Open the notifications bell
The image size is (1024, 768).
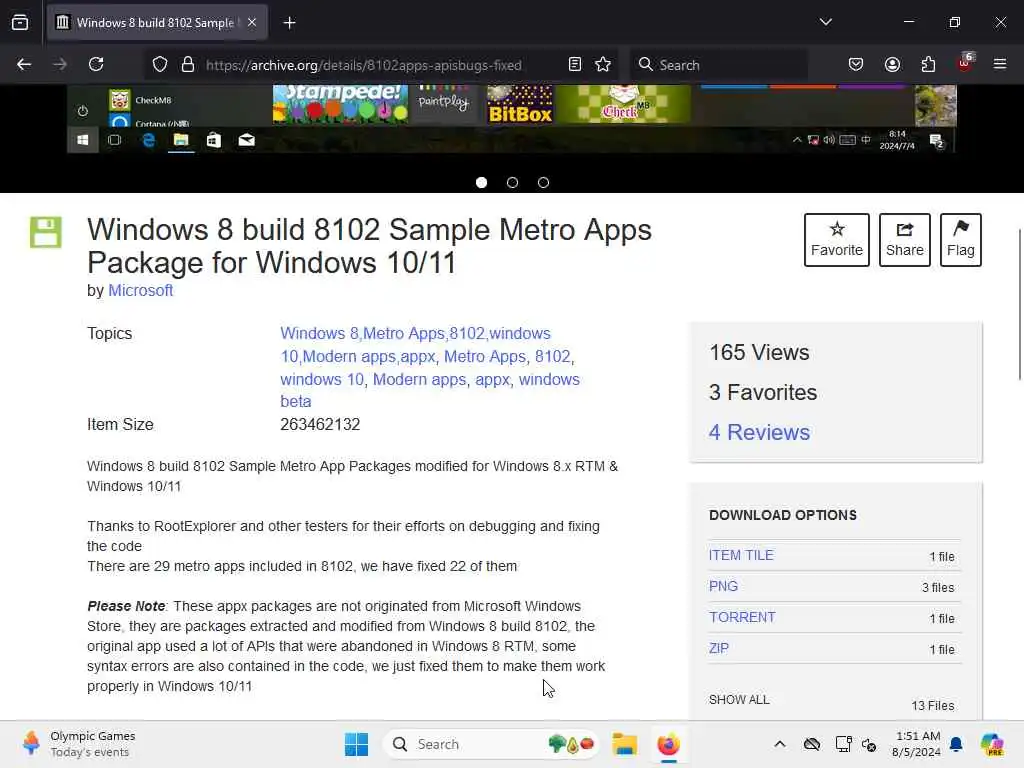point(956,744)
